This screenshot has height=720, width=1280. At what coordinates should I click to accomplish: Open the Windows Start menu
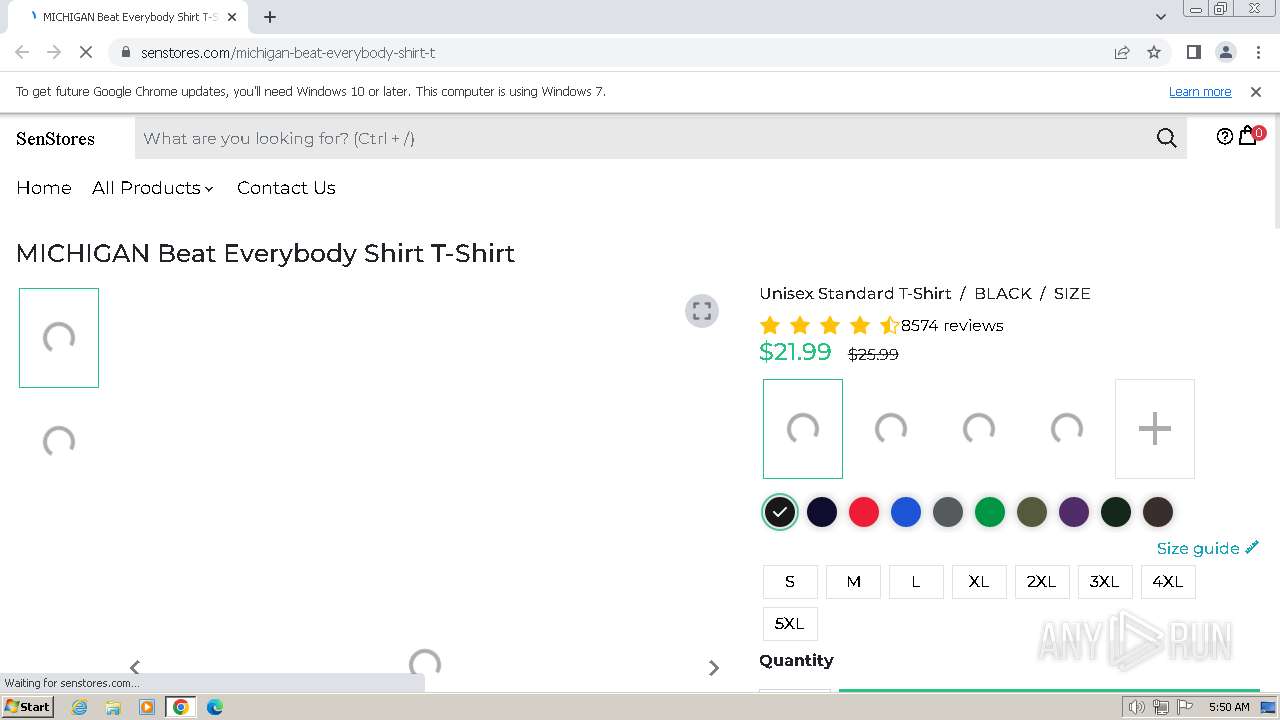coord(28,706)
